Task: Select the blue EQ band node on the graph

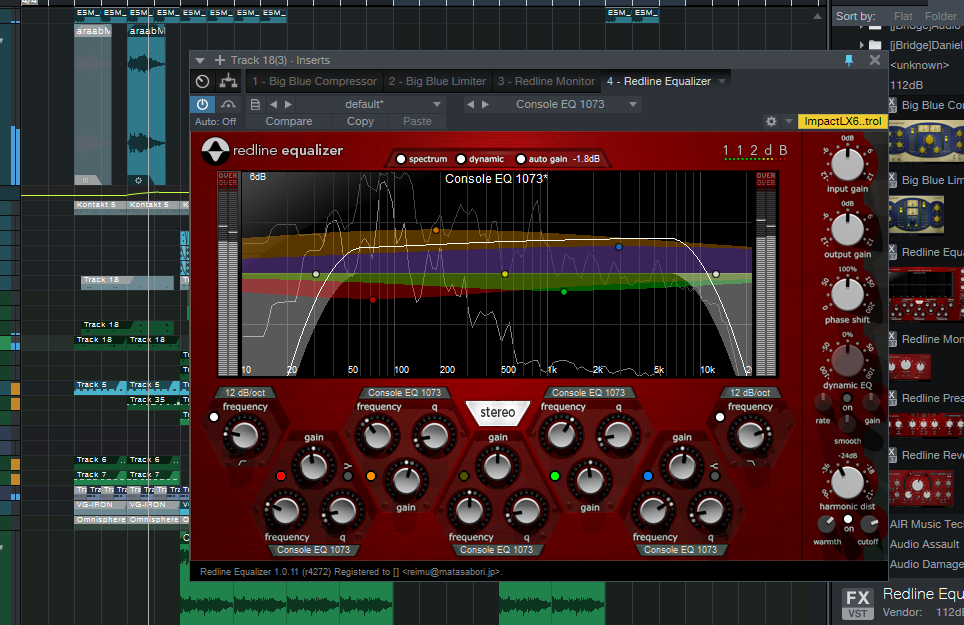Action: [619, 247]
